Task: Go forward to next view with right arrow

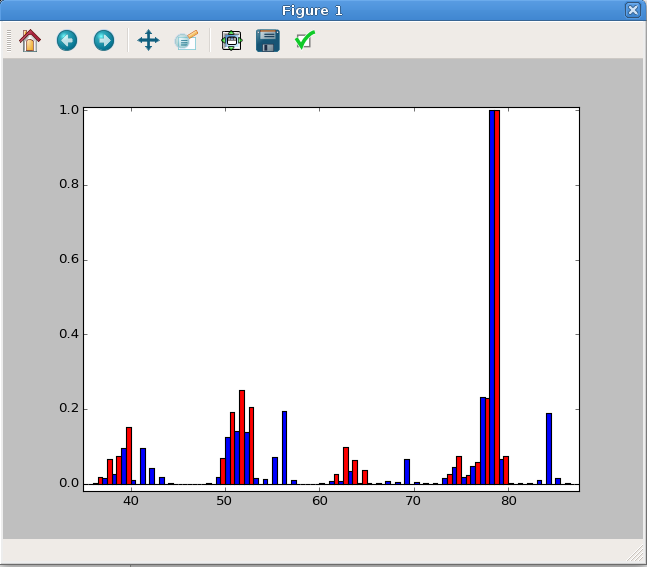Action: pos(104,40)
